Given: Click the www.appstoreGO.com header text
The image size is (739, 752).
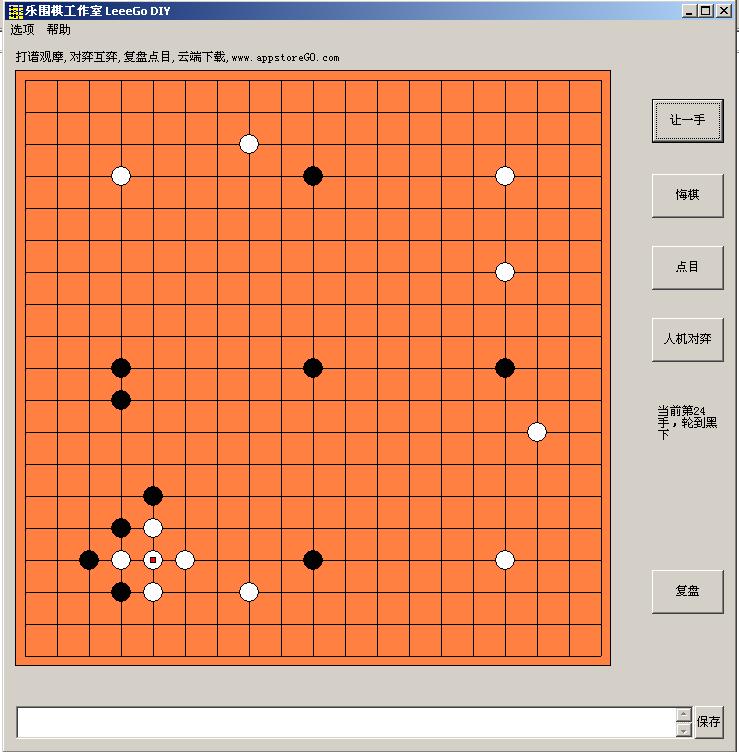Looking at the screenshot, I should pyautogui.click(x=285, y=58).
